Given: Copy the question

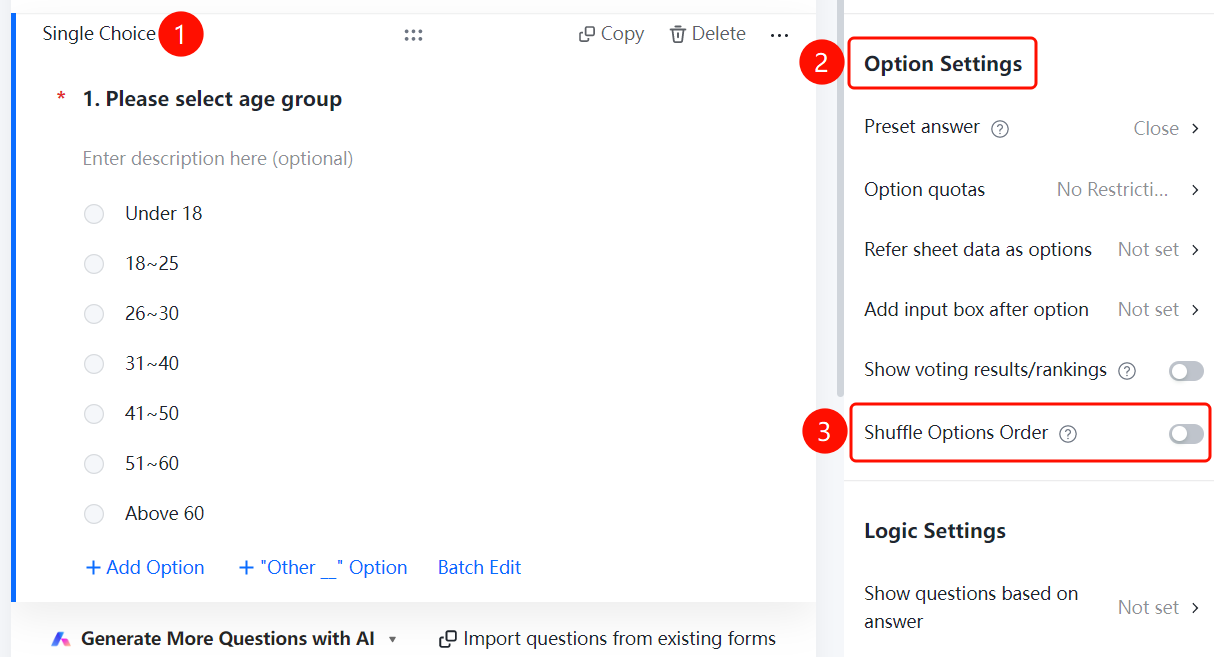Looking at the screenshot, I should point(611,34).
